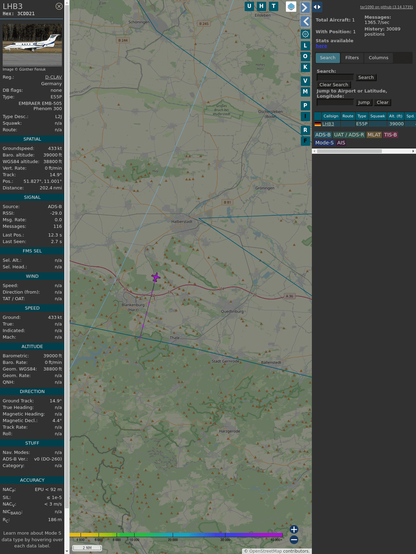Screen dimensions: 416x554
Task: Zoom out the map with minus button
Action: click(294, 540)
